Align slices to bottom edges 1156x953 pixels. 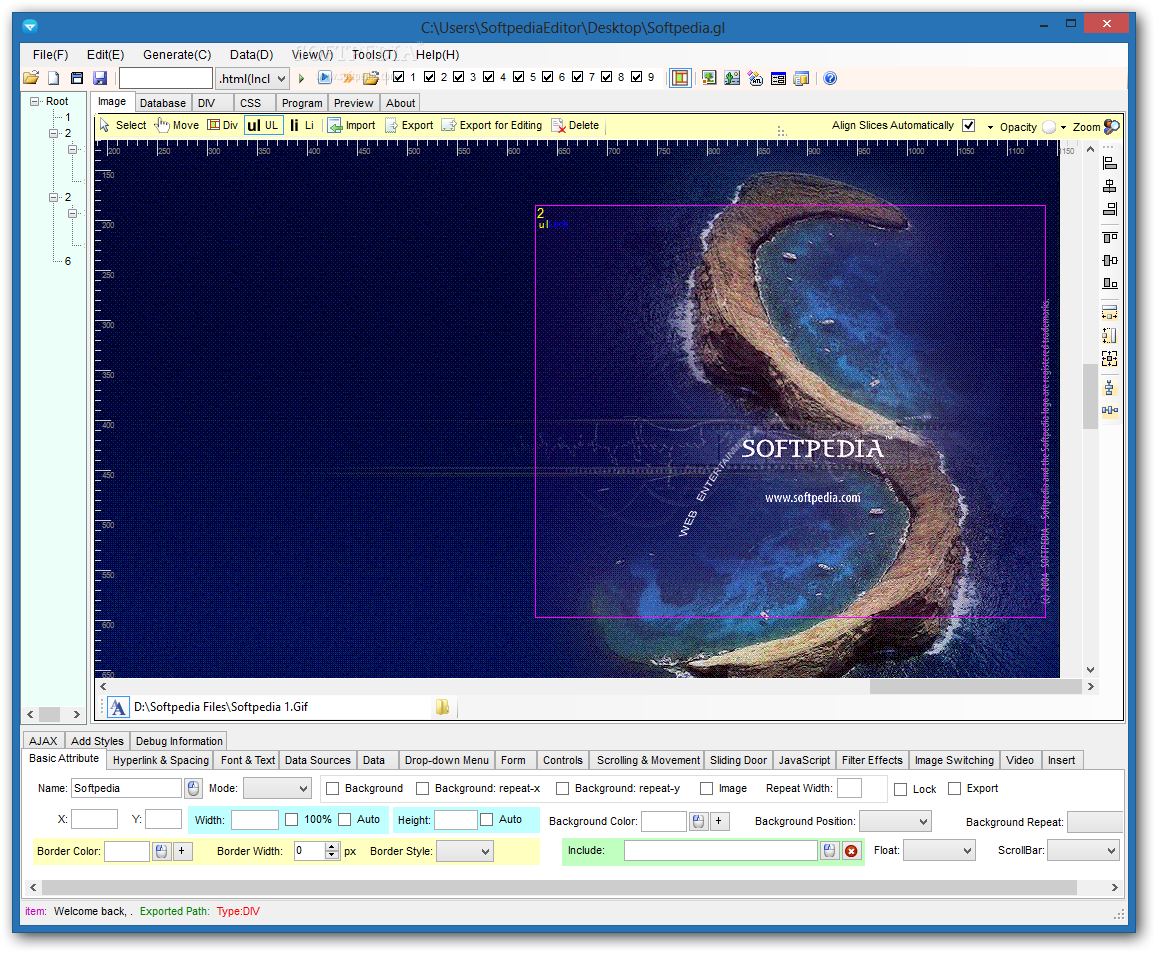point(1110,283)
